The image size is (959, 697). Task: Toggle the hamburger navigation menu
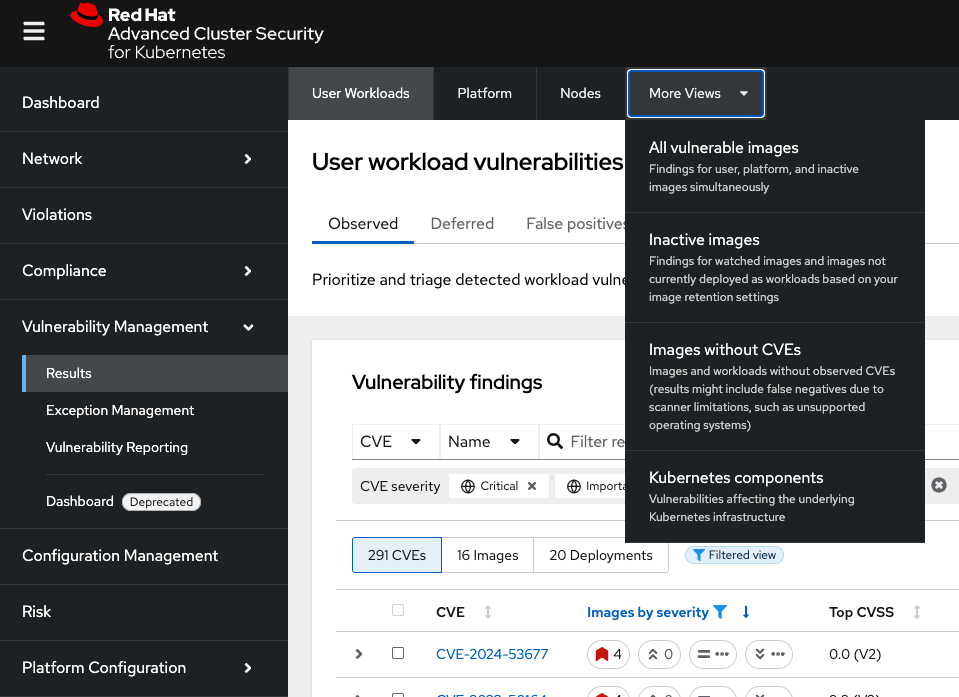point(34,31)
